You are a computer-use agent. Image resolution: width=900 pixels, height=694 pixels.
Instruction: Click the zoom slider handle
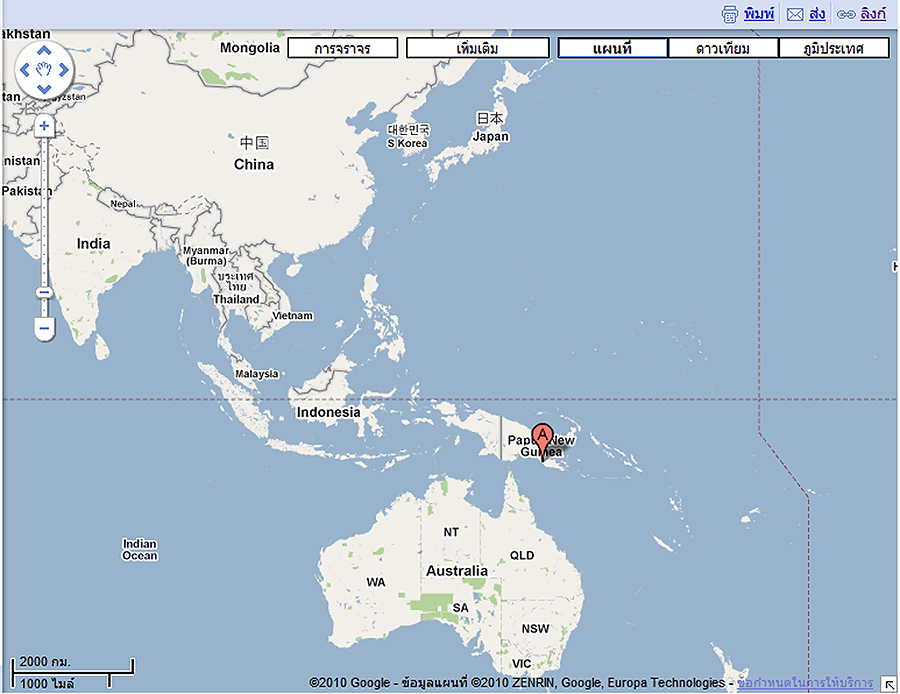[44, 293]
